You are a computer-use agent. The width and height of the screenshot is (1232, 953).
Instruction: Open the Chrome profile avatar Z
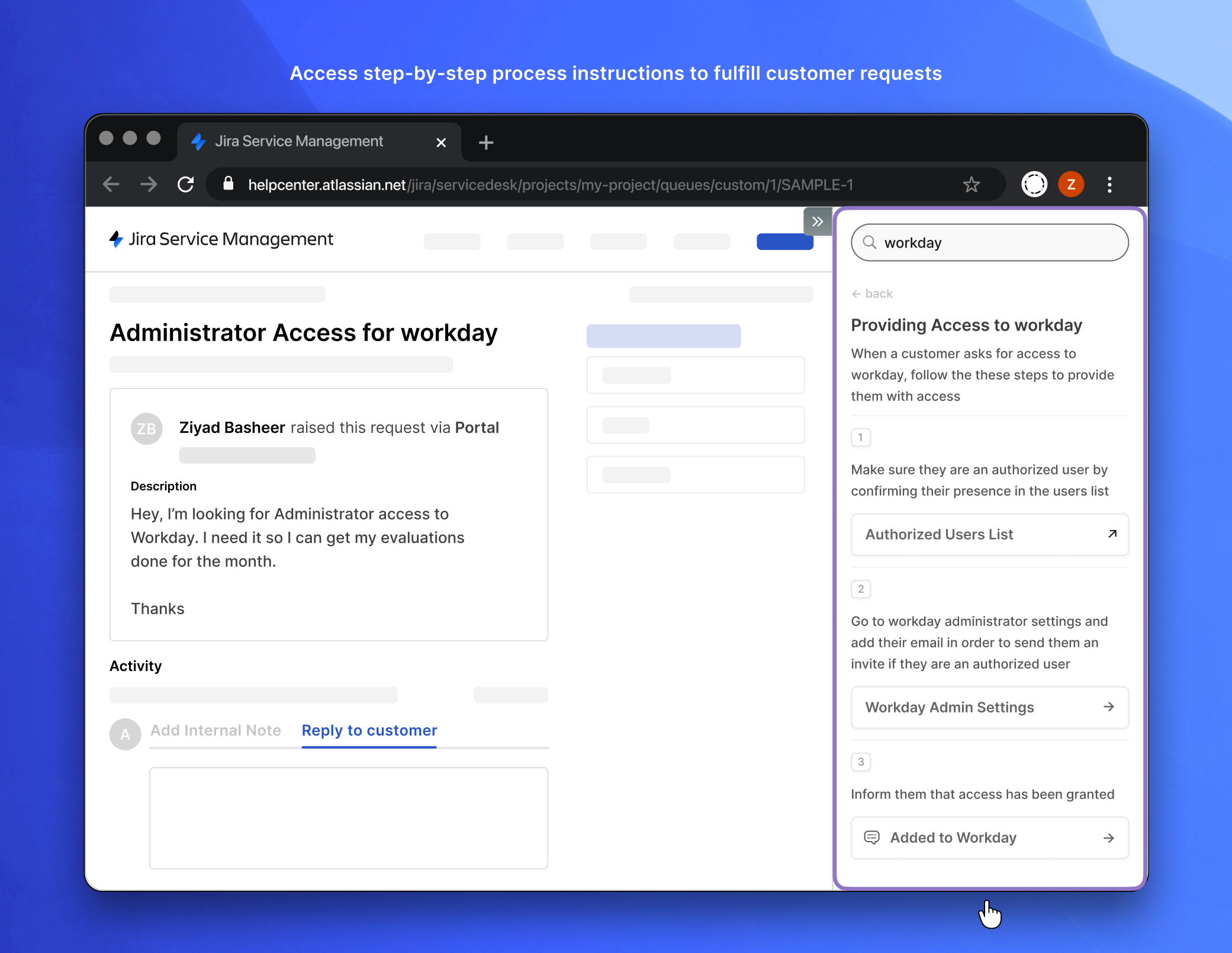(x=1071, y=184)
